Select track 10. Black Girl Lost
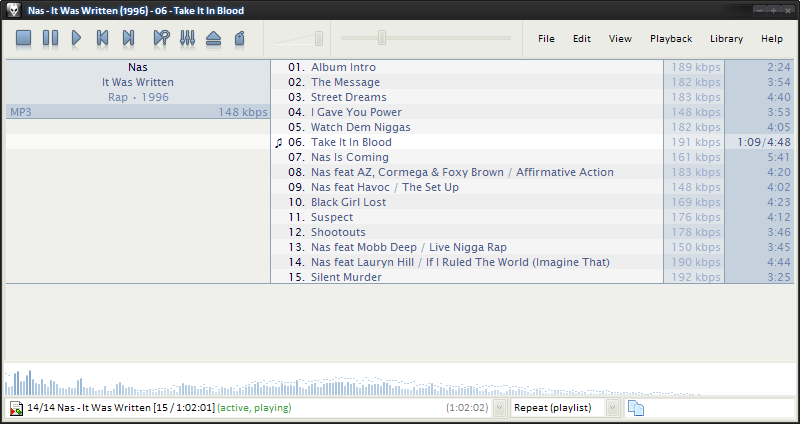 point(467,202)
